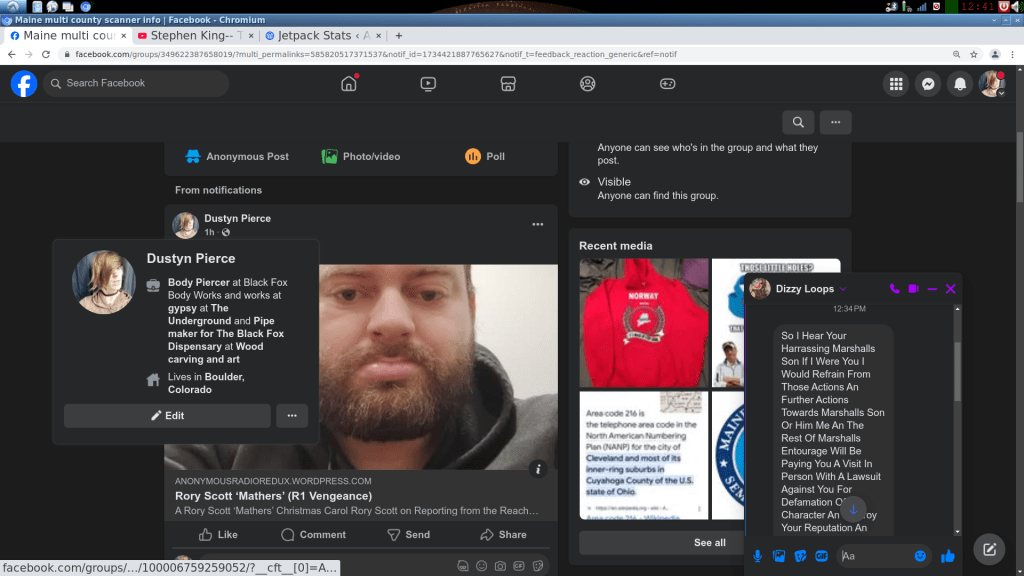
Task: Open the Groups icon in top navigation
Action: 587,84
